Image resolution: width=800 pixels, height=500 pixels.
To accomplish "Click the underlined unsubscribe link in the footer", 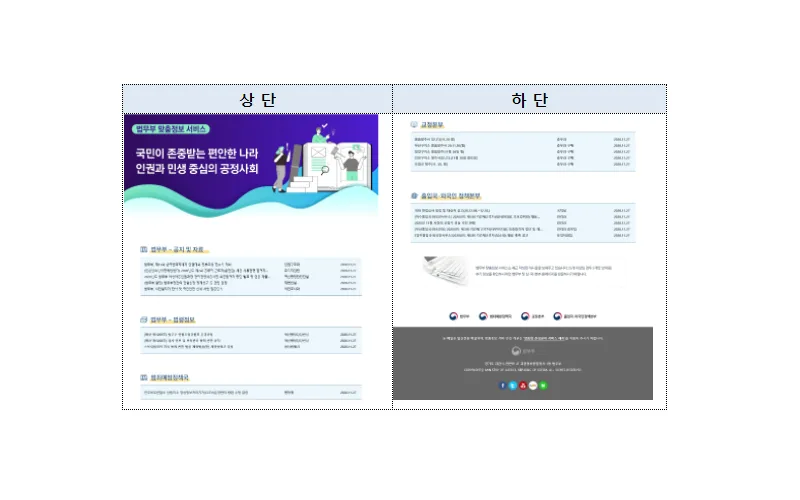I will (x=544, y=338).
